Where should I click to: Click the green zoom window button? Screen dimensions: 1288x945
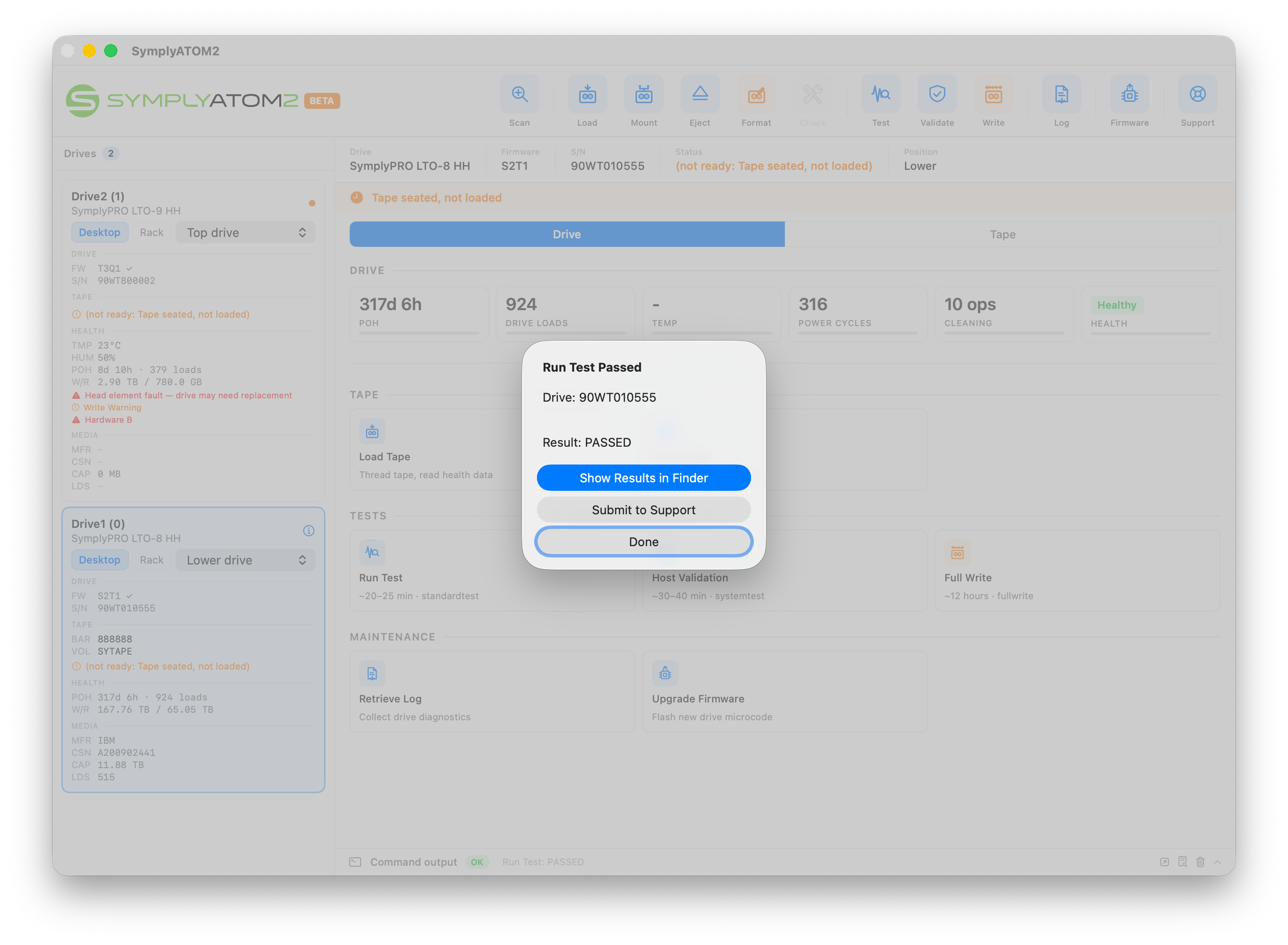point(110,51)
